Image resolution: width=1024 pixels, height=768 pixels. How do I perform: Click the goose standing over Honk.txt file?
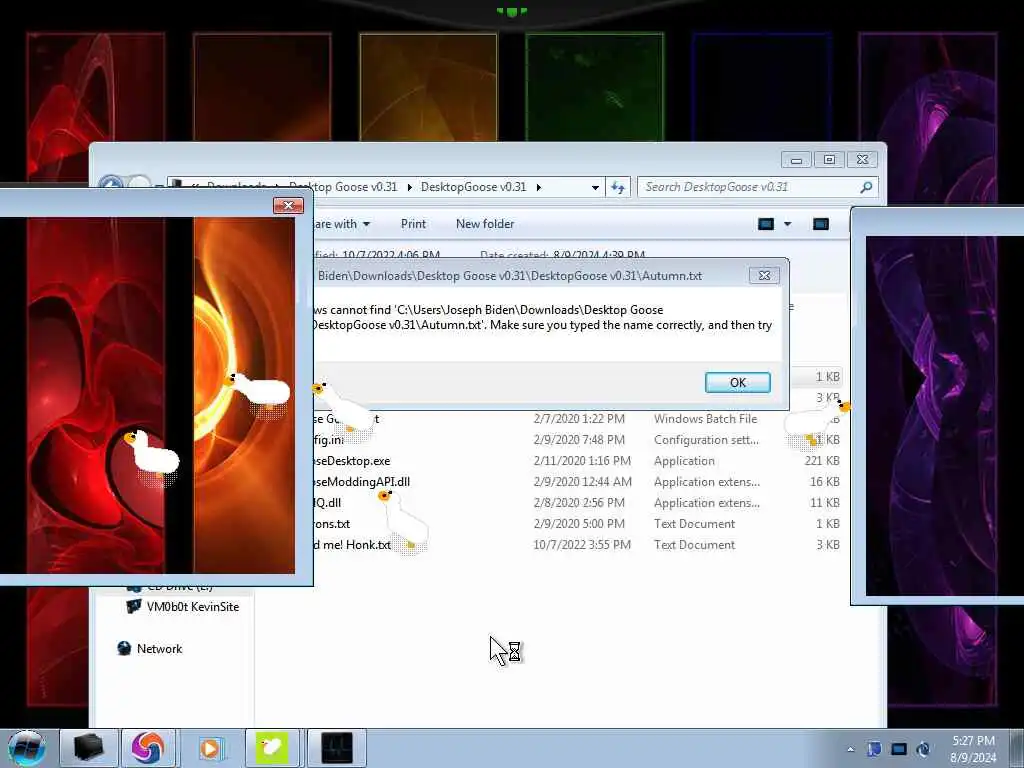[403, 520]
